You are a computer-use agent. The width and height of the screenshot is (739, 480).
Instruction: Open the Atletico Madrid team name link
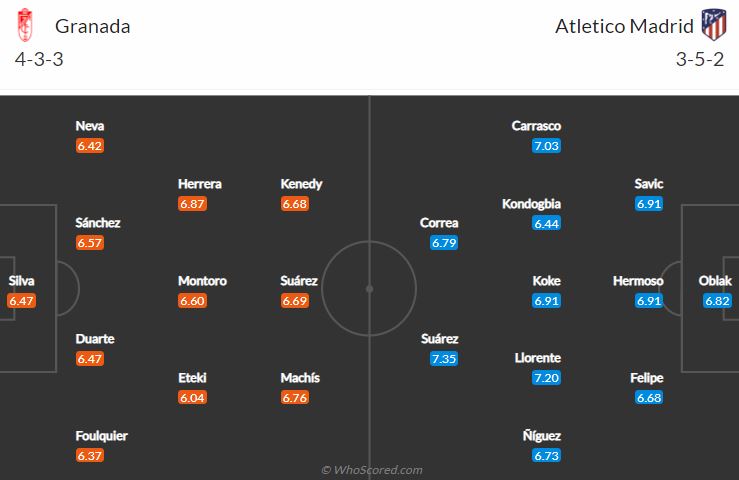click(x=624, y=26)
